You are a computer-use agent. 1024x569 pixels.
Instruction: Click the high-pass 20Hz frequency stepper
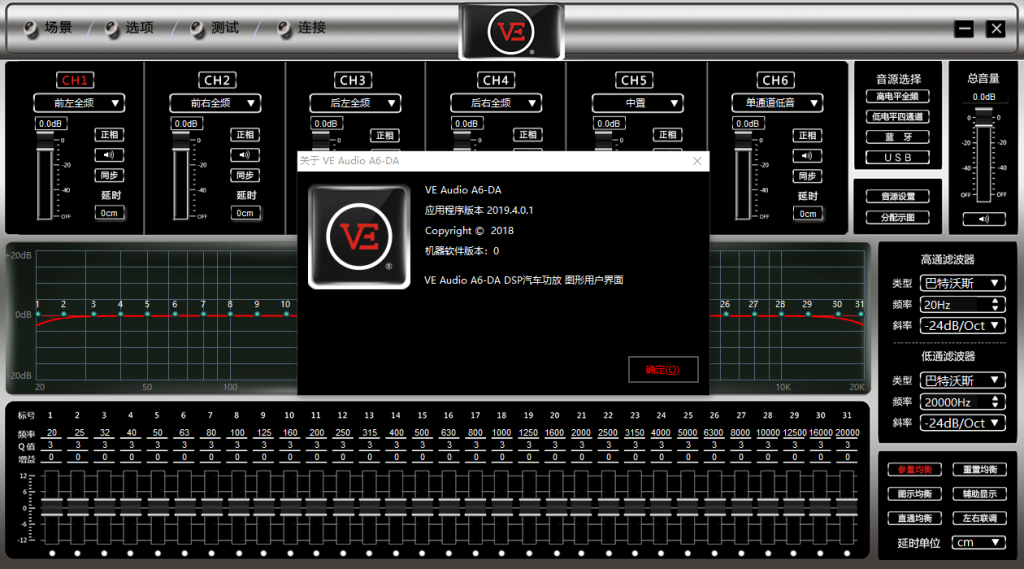pos(995,304)
